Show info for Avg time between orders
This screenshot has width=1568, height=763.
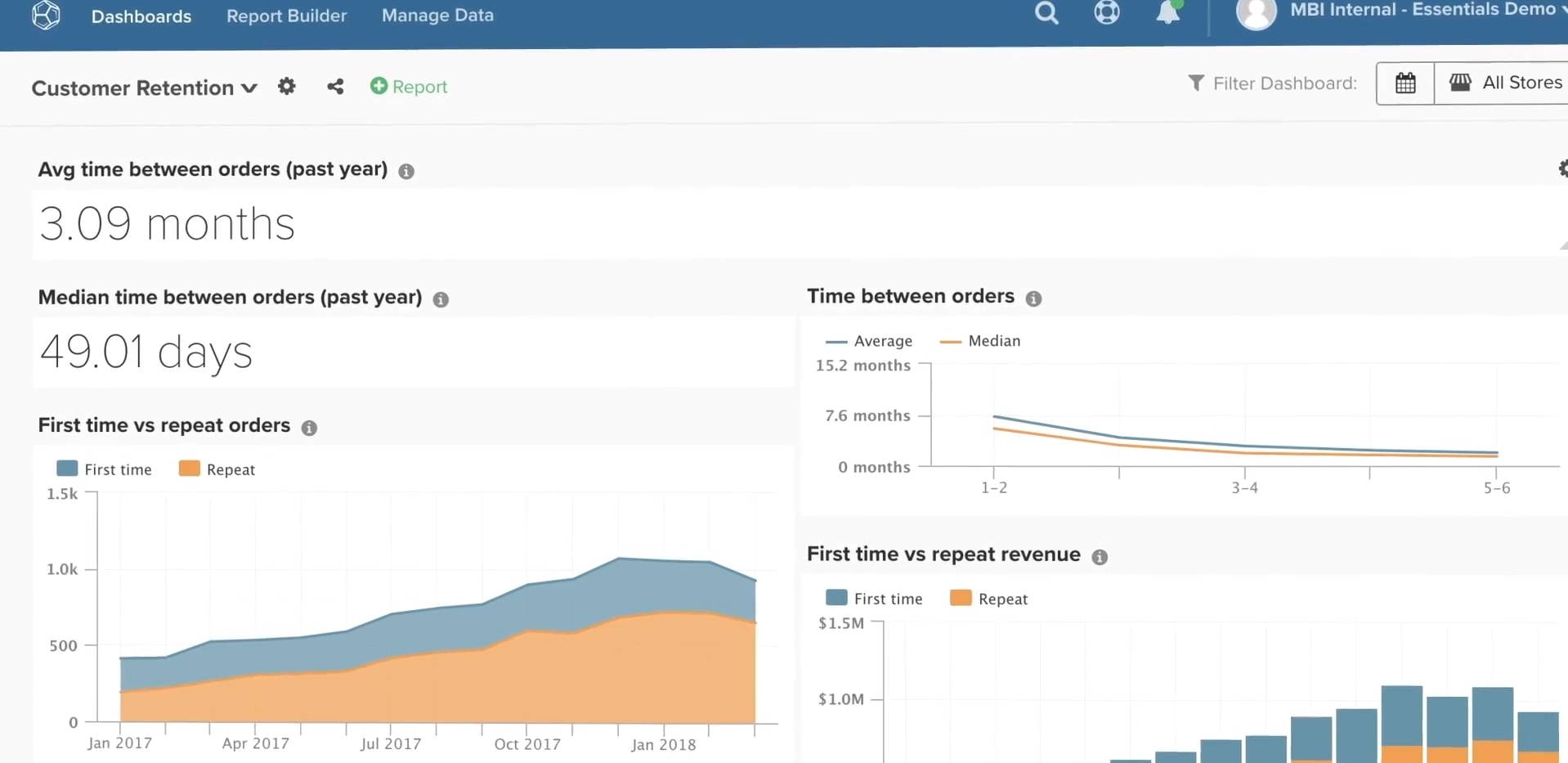(x=406, y=171)
